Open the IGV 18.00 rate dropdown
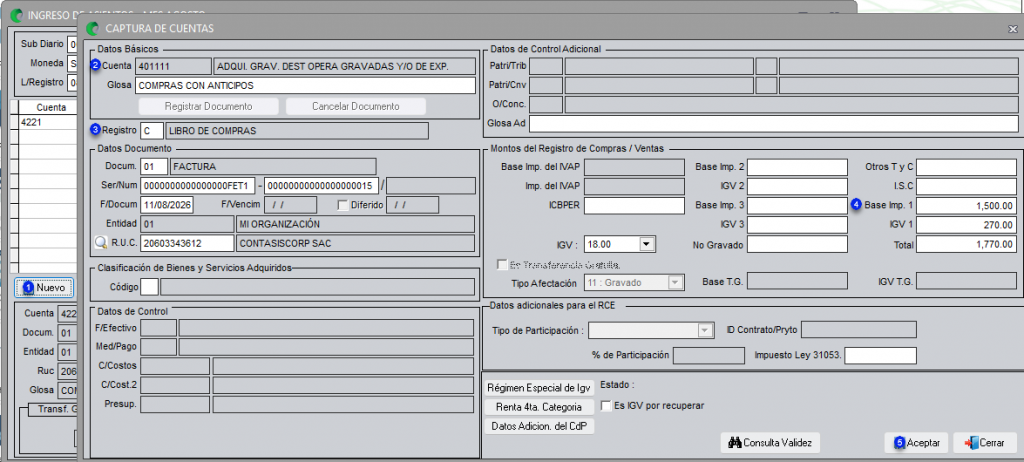Viewport: 1024px width, 462px height. tap(647, 244)
